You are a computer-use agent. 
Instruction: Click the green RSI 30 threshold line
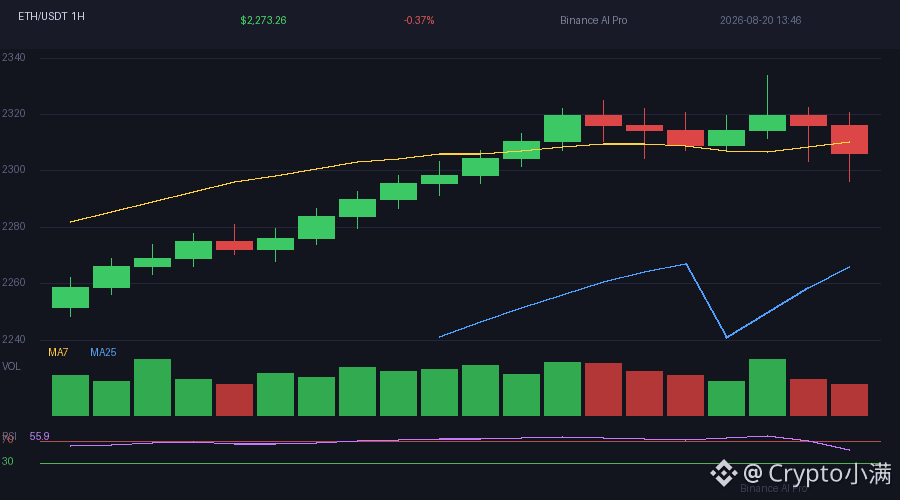(459, 463)
